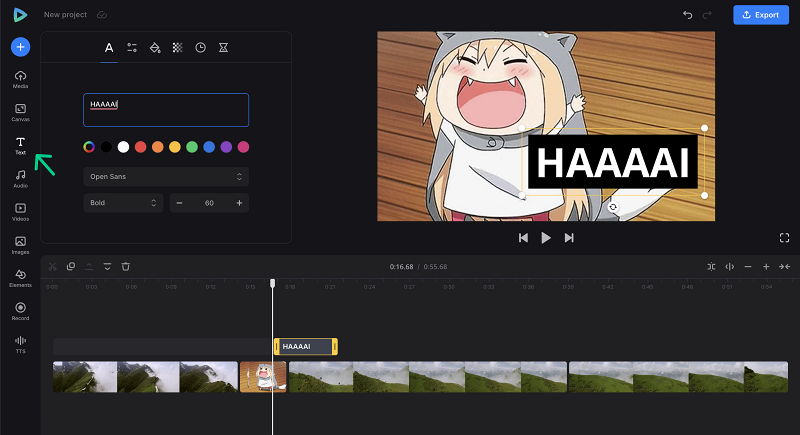Enter fullscreen preview mode

[x=784, y=238]
